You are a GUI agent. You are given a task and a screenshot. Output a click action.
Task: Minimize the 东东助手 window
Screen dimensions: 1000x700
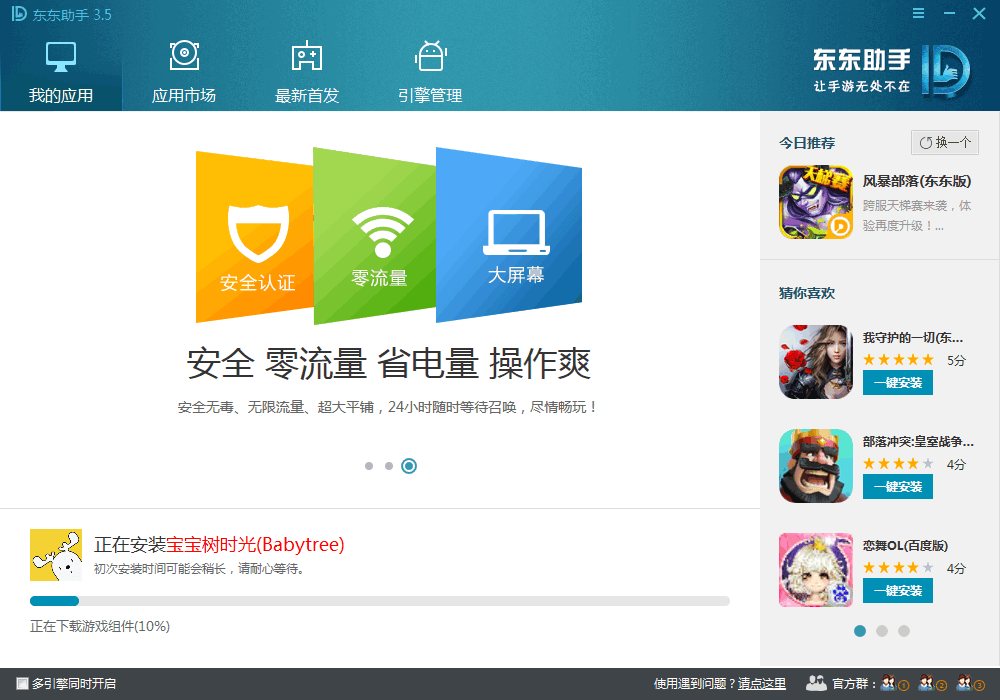949,13
